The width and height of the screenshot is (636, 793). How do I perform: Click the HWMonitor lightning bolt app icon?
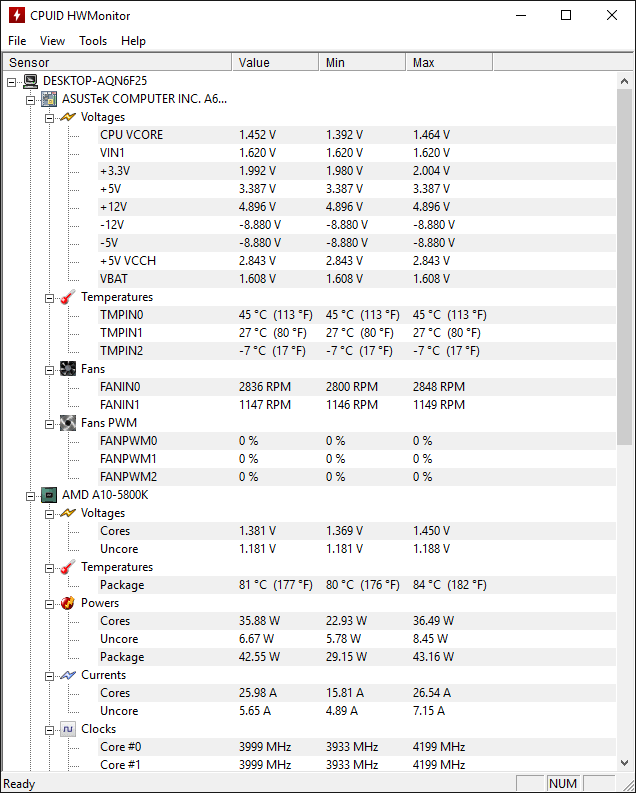point(17,15)
